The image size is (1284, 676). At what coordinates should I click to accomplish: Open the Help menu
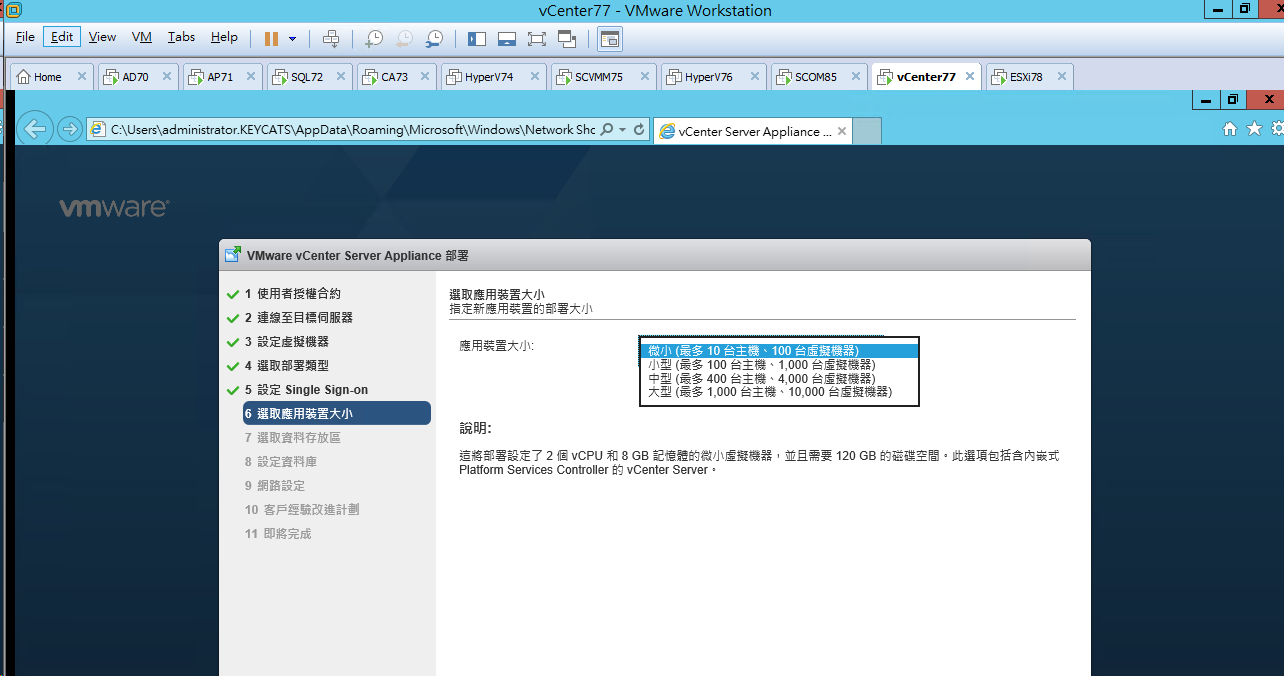tap(224, 37)
